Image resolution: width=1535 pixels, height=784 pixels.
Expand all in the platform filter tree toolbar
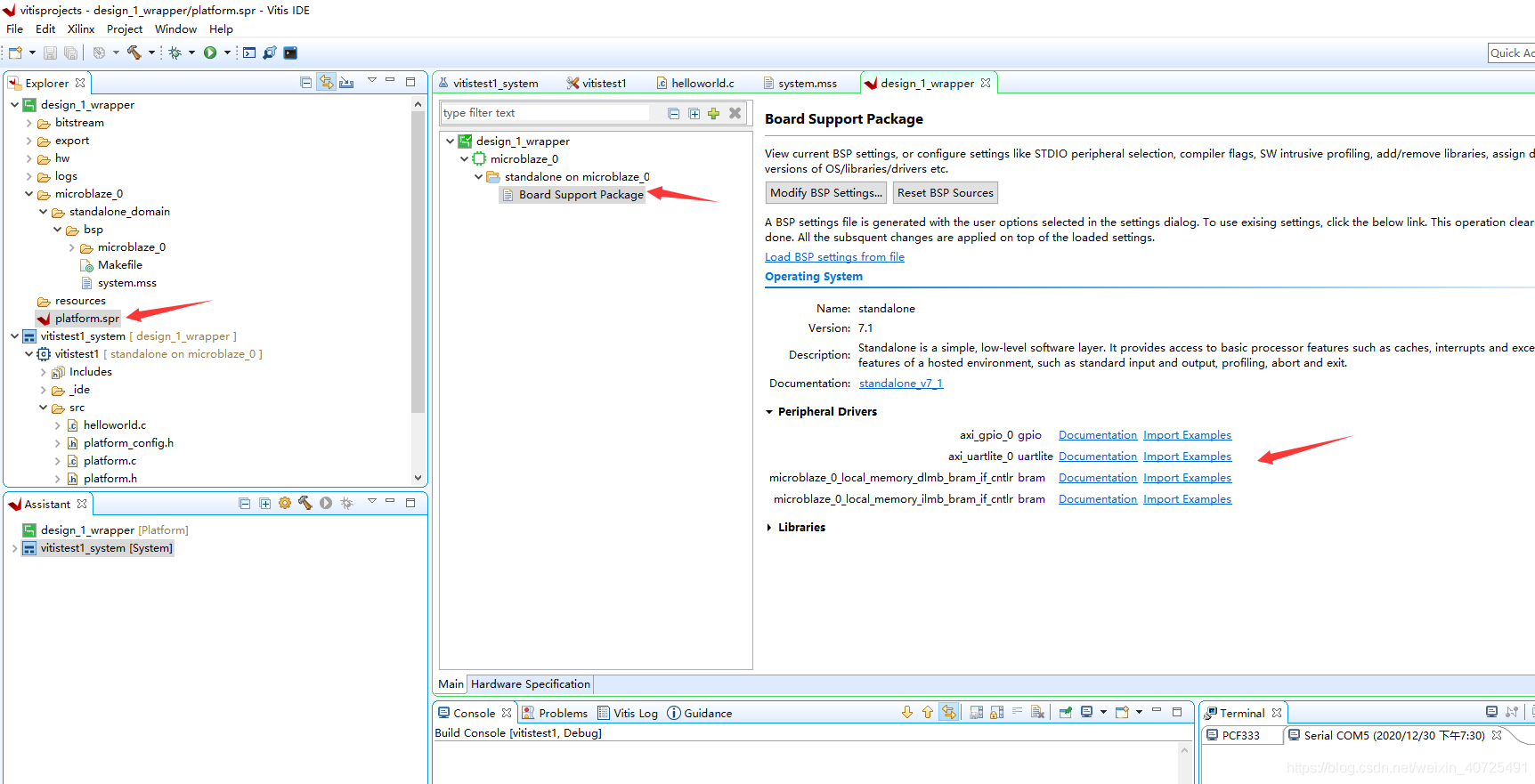coord(694,113)
